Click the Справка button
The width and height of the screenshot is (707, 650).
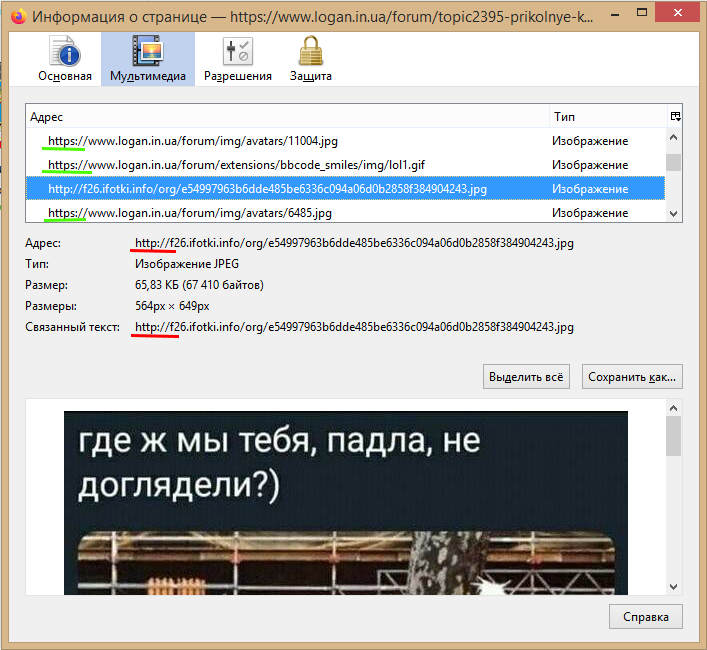click(x=646, y=617)
